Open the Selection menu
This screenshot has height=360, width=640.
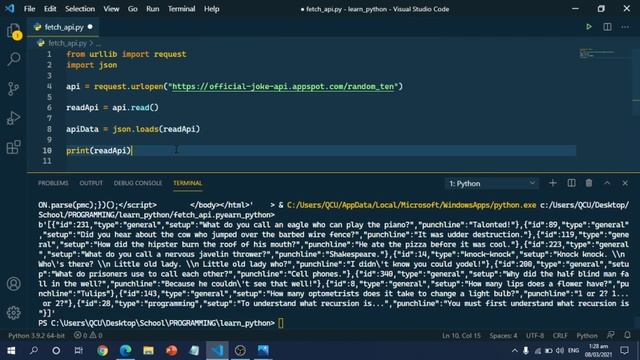(x=80, y=9)
